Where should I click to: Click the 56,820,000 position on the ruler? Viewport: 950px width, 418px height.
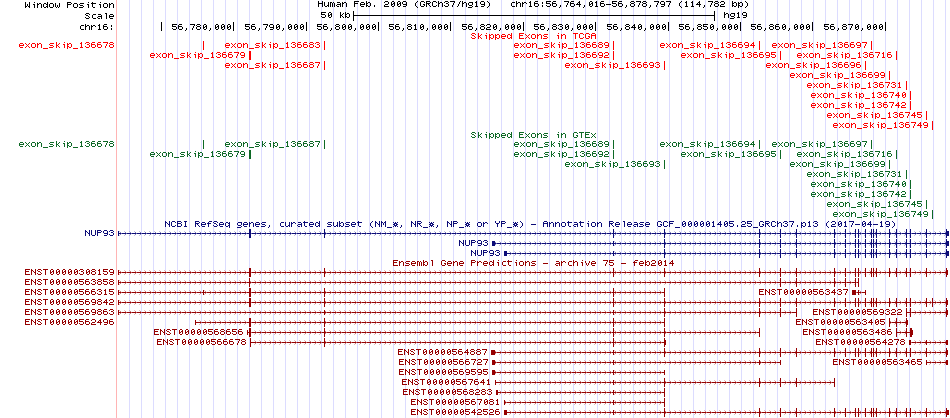[x=495, y=26]
